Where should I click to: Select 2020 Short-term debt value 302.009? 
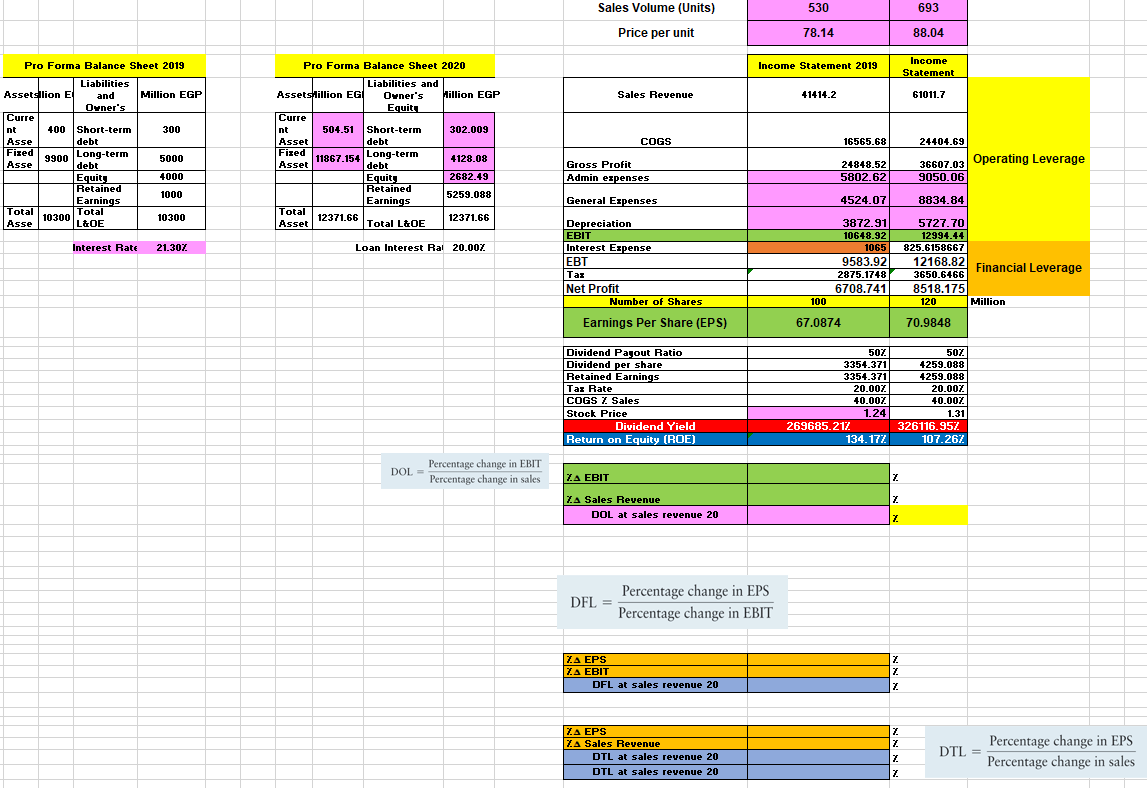(x=469, y=130)
